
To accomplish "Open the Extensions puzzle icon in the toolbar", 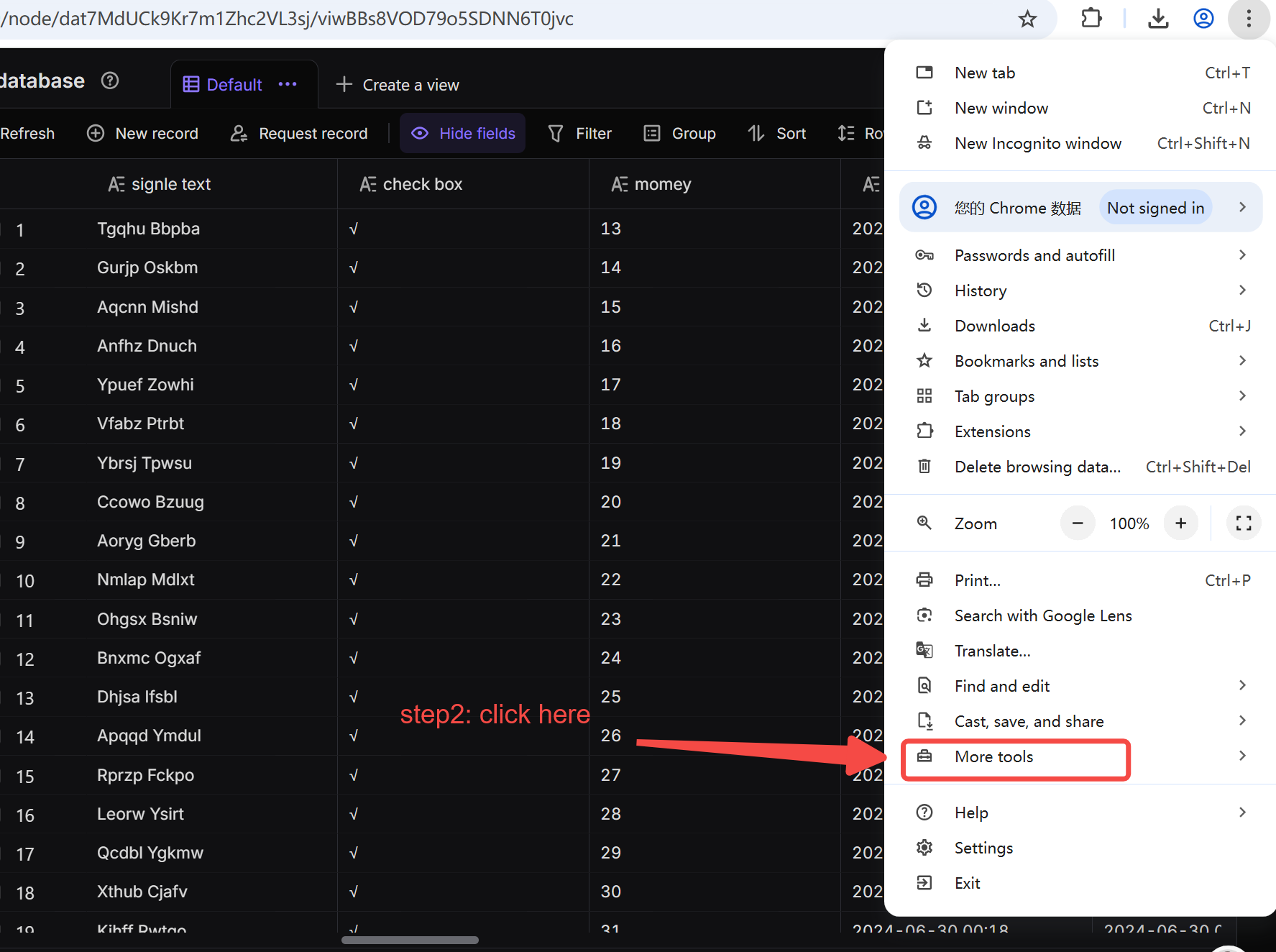I will point(1091,18).
